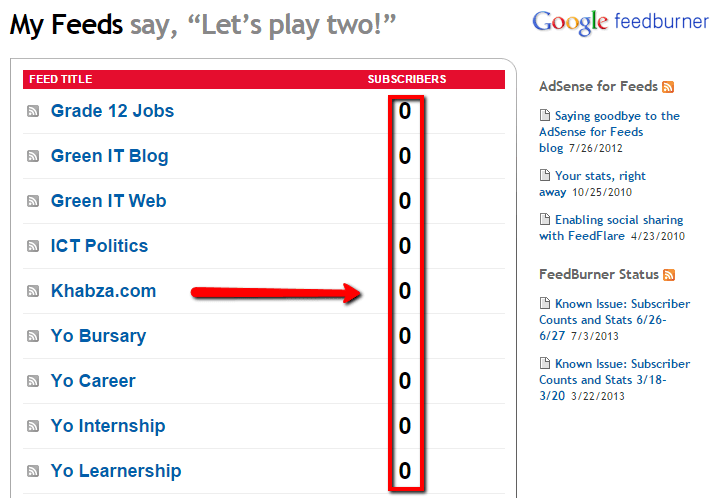Click the feed icon beside Grade 12 Jobs
This screenshot has width=717, height=498.
(x=33, y=111)
